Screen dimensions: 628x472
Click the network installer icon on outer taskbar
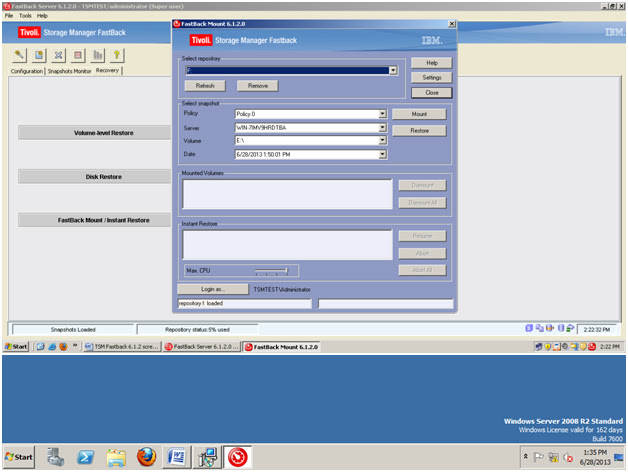coord(207,457)
